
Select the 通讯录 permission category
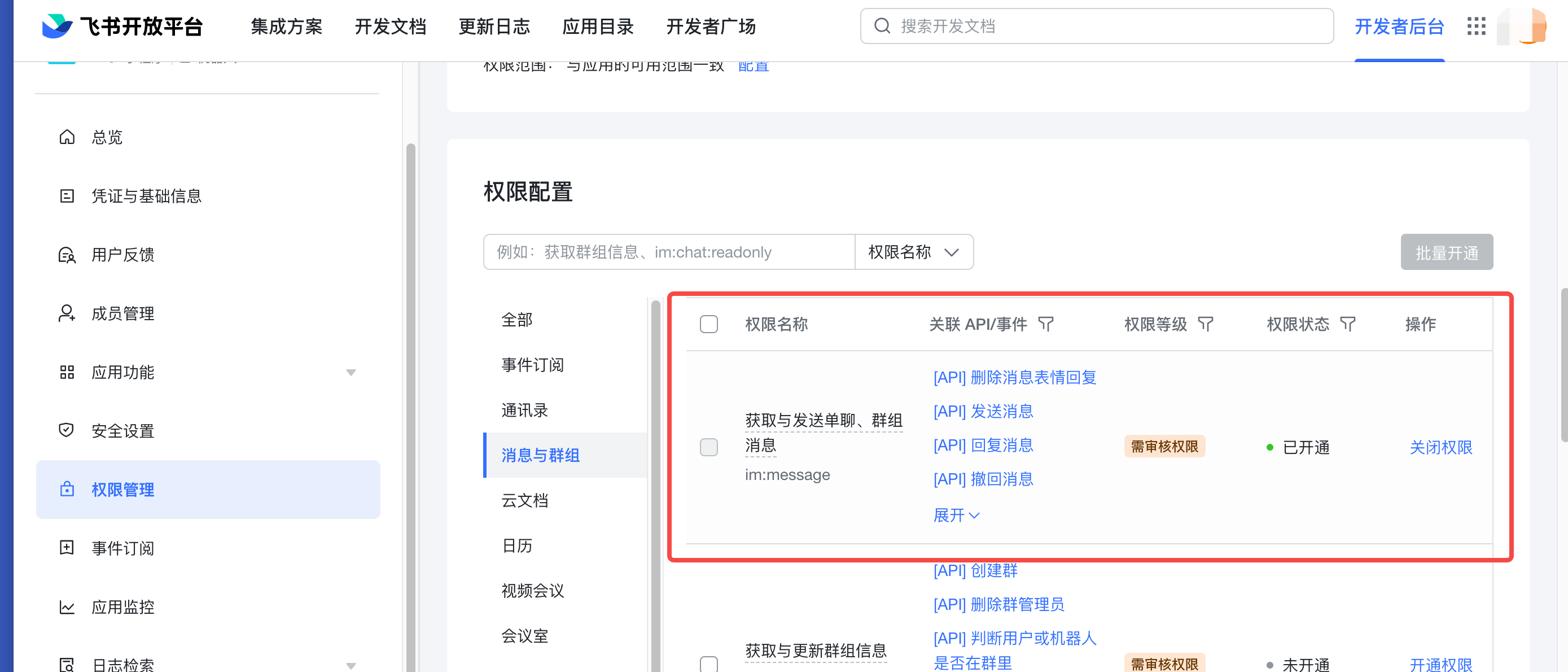[565, 410]
